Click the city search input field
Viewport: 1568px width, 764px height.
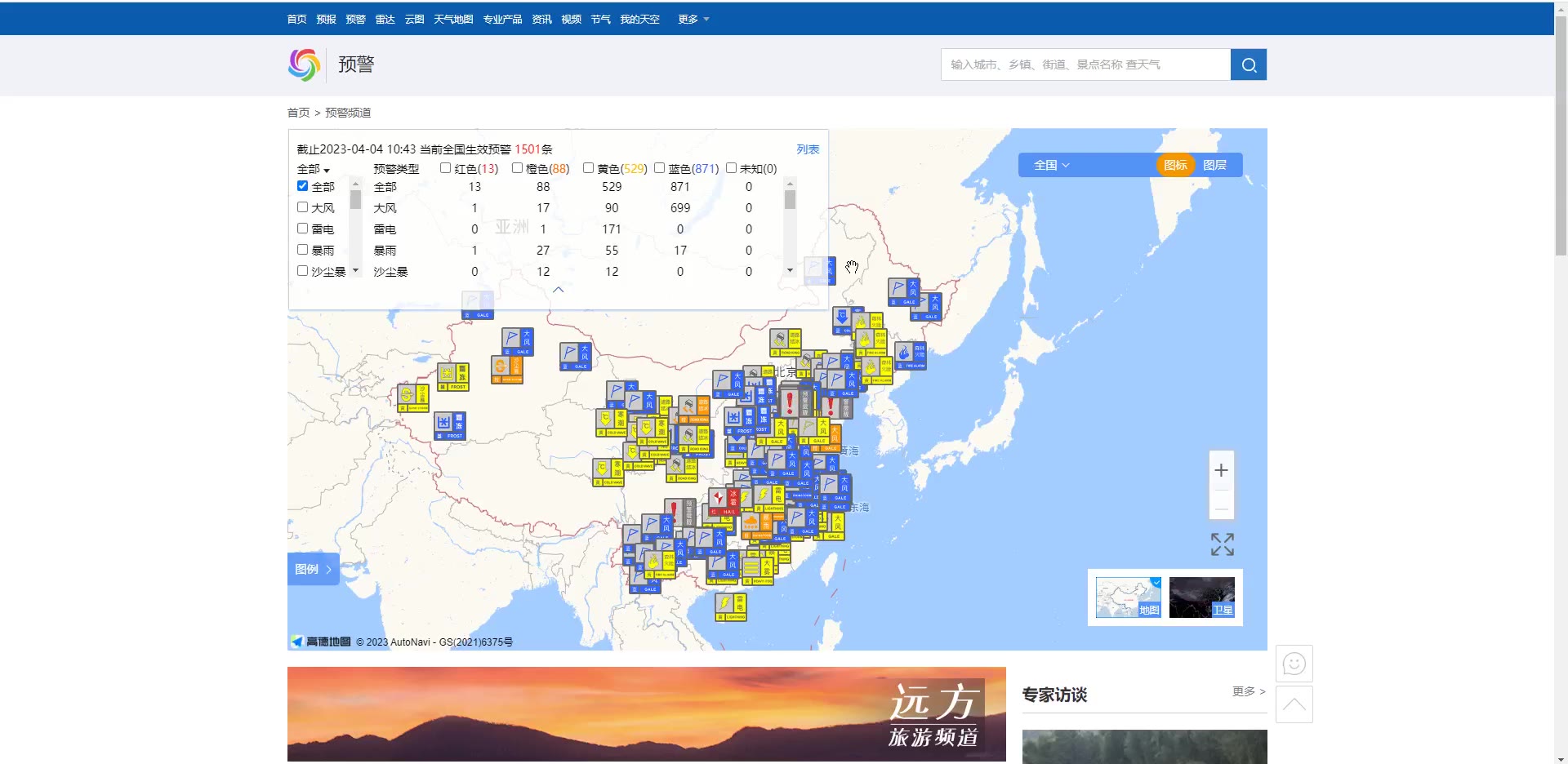[1085, 64]
